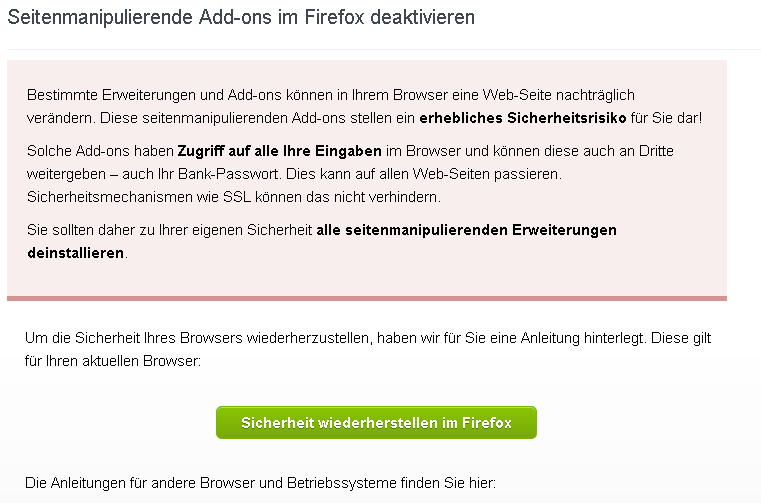This screenshot has height=503, width=761.
Task: Click the sentence Sicherheitsmechanismen wie SSL können das nicht verhindern
Action: tap(234, 197)
